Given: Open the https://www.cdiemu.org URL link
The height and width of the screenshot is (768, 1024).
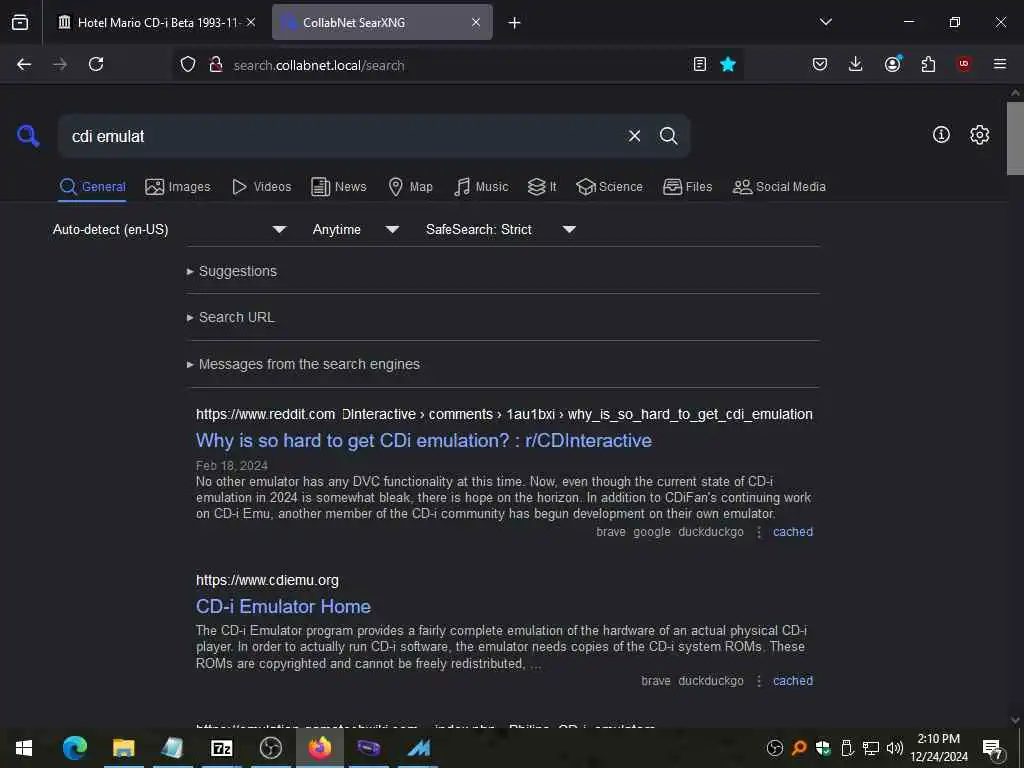Looking at the screenshot, I should coord(267,580).
